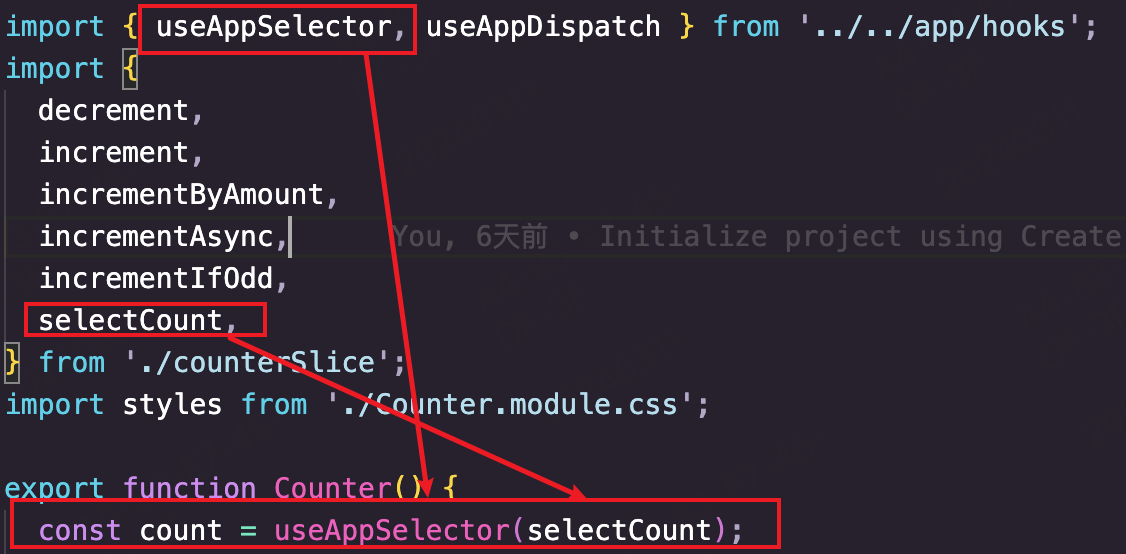Click incrementByAmount in the import list

click(x=181, y=194)
